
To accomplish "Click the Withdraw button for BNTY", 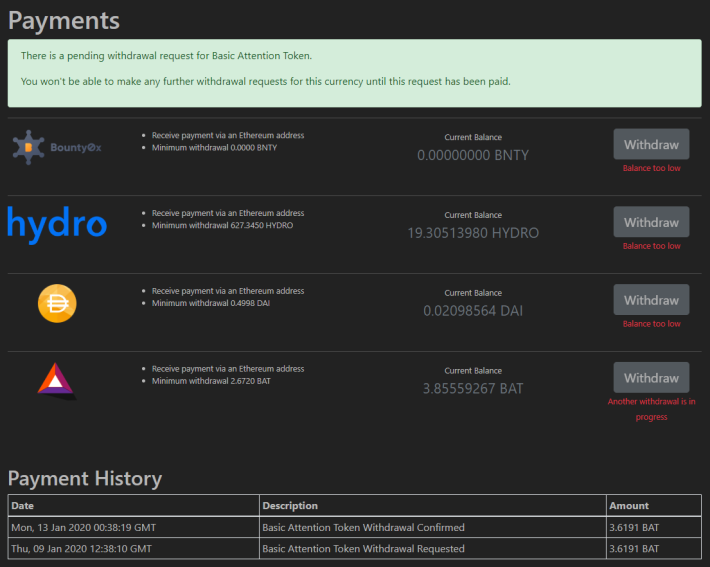I will click(651, 144).
